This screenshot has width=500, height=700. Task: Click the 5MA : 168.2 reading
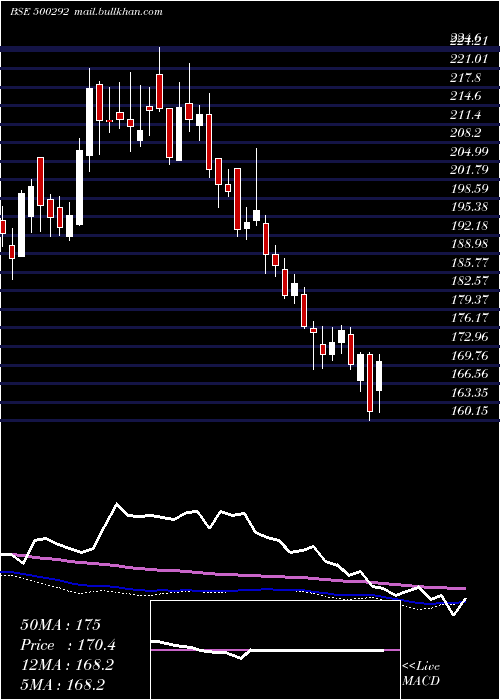click(62, 685)
